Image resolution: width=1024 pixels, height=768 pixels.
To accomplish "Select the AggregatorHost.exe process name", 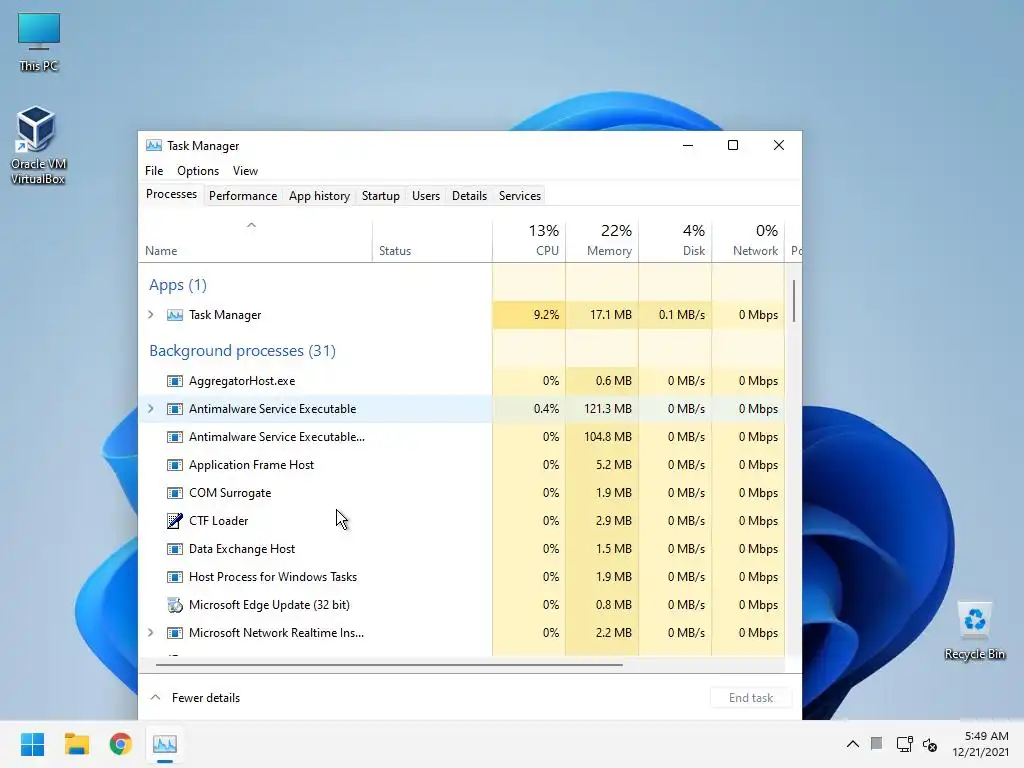I will coord(242,381).
